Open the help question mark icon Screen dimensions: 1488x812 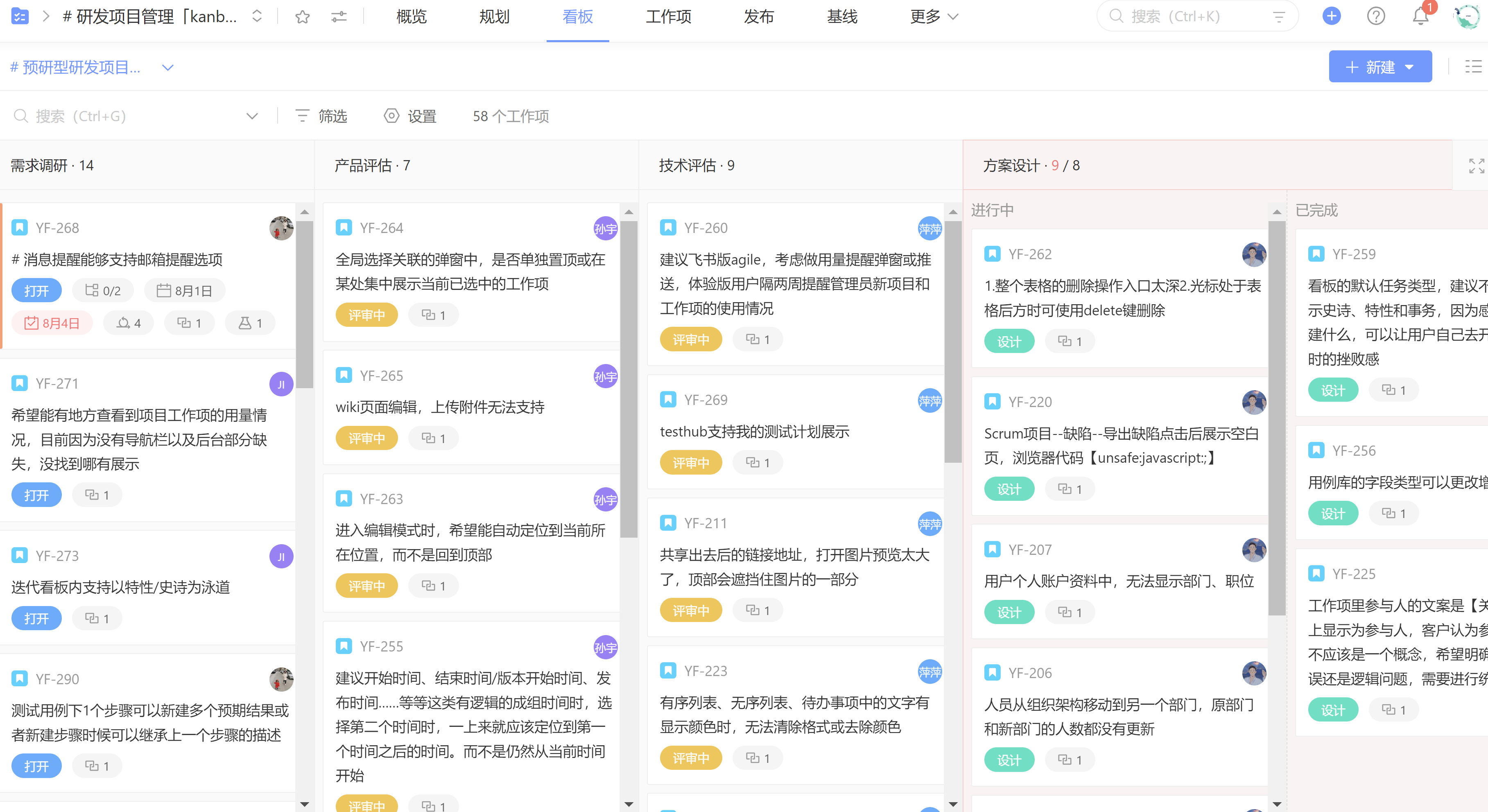pyautogui.click(x=1376, y=16)
